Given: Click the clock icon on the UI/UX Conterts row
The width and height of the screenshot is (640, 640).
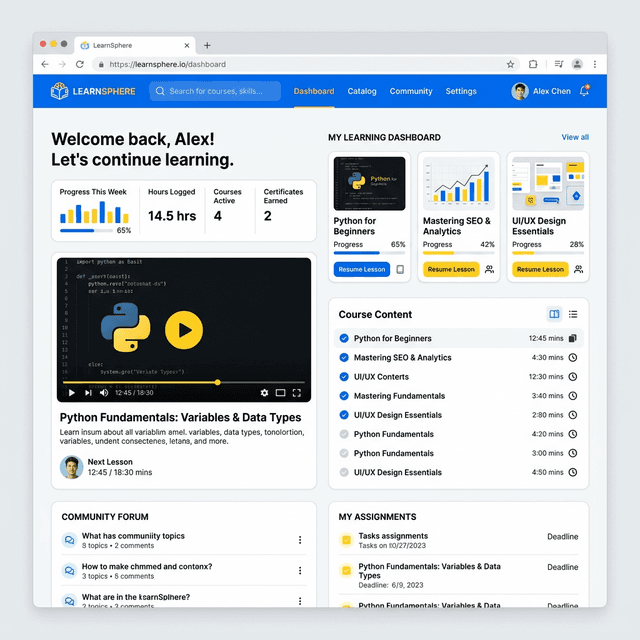Looking at the screenshot, I should pyautogui.click(x=573, y=376).
